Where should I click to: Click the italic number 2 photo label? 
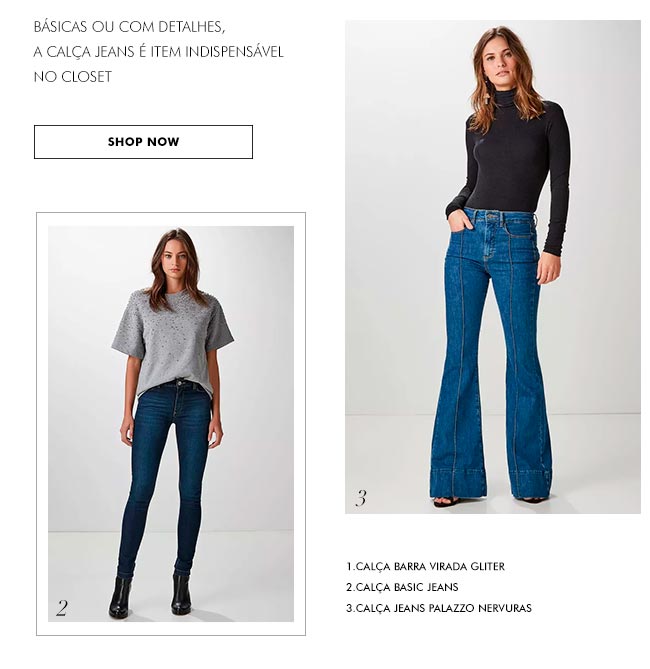click(61, 608)
